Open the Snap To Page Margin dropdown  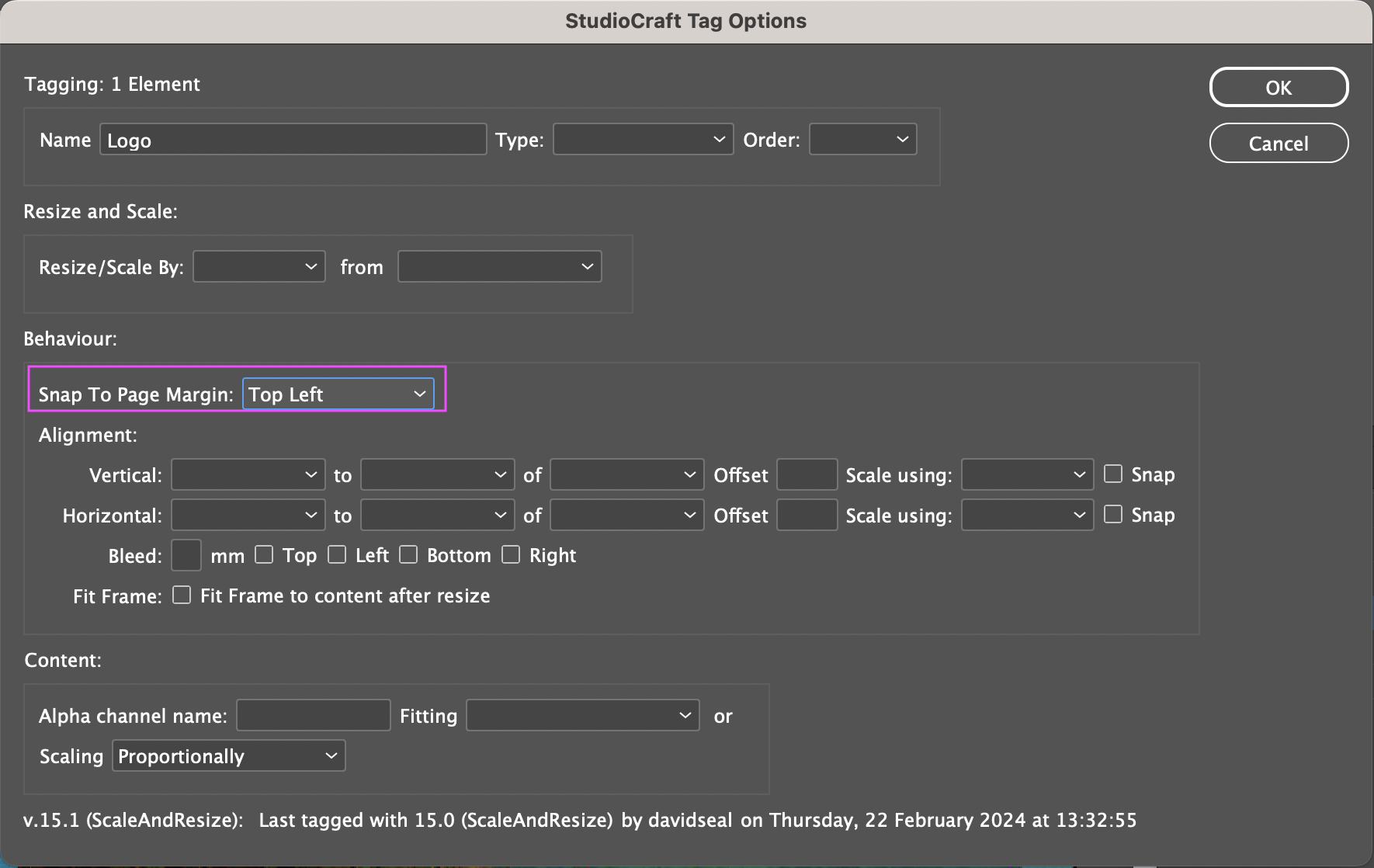point(338,394)
